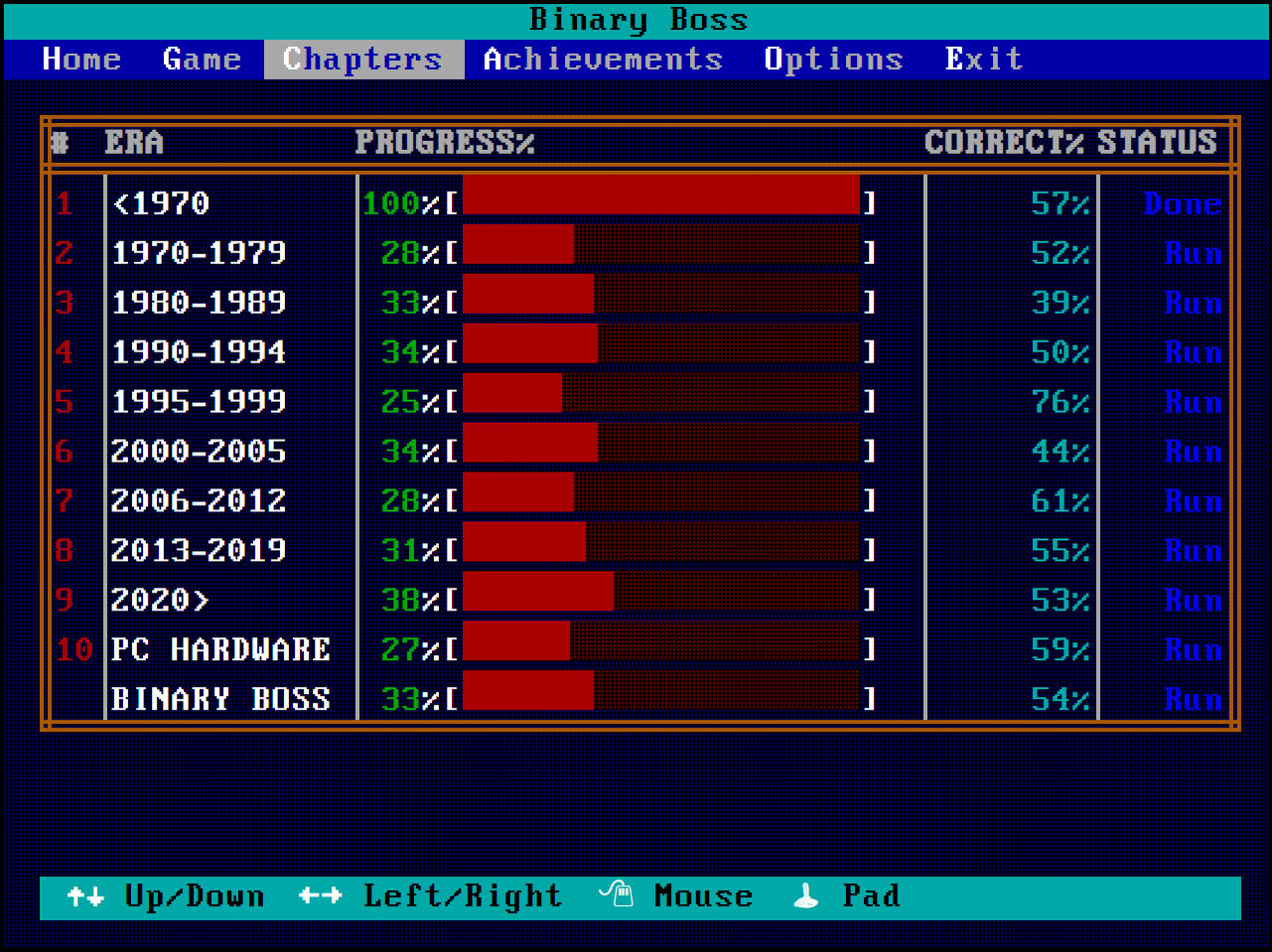Run the BINARY BOSS chapter
Viewport: 1272px width, 952px height.
[1194, 700]
